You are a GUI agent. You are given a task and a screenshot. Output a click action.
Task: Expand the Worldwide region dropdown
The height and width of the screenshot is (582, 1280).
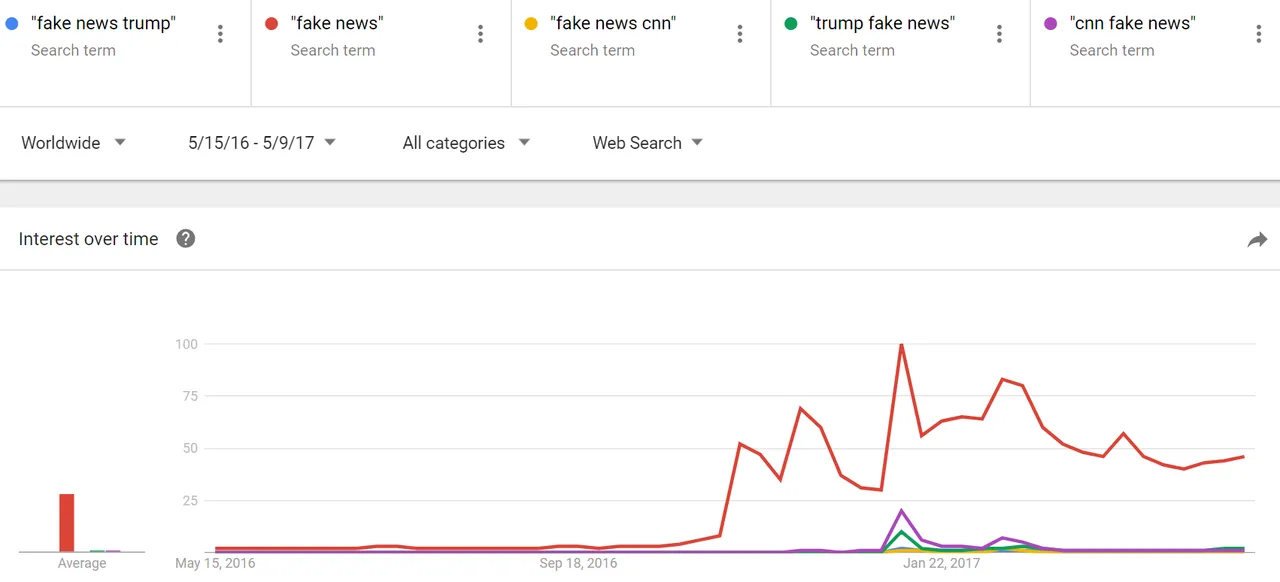click(74, 143)
